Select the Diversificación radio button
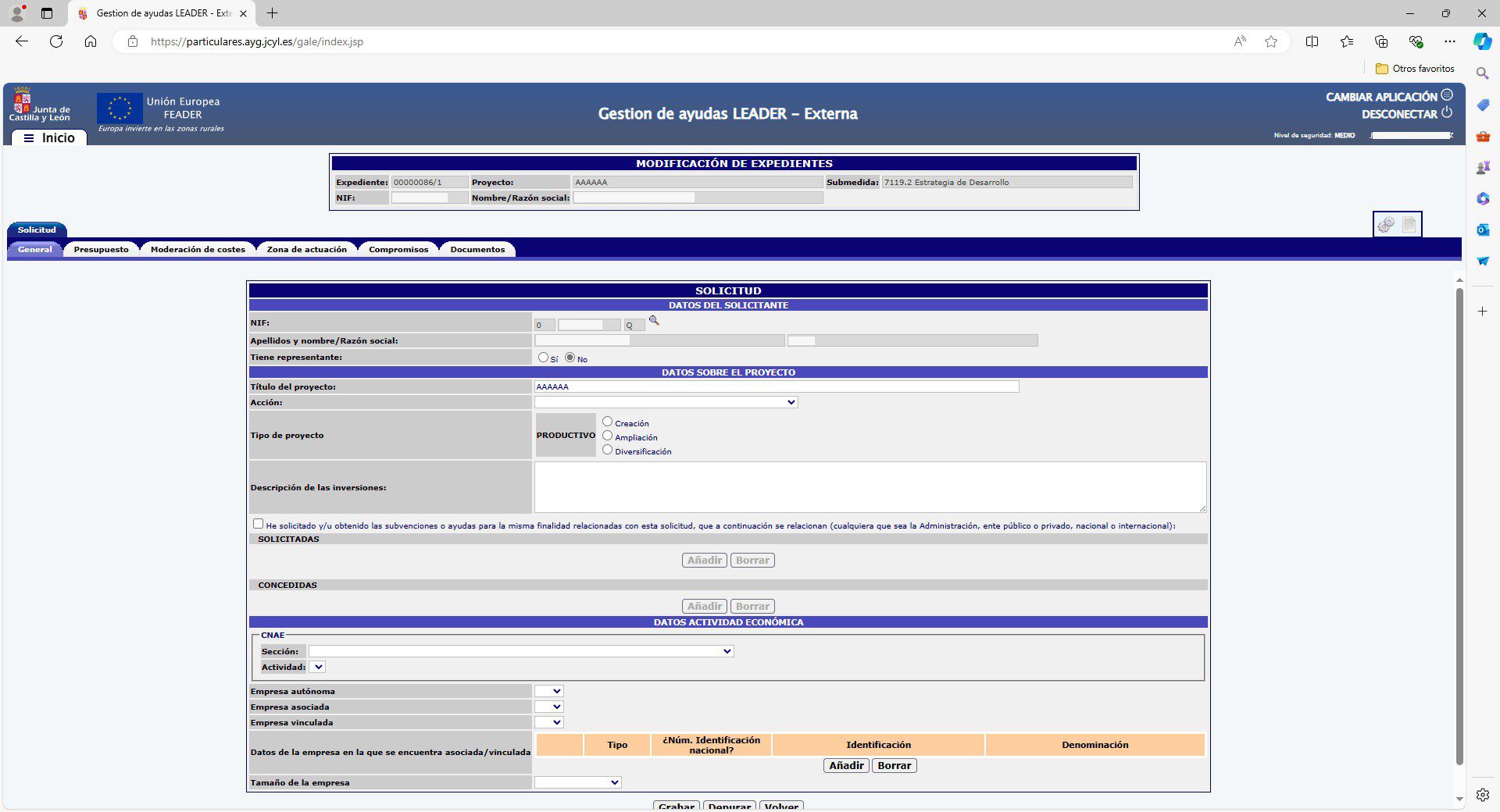Image resolution: width=1500 pixels, height=812 pixels. pyautogui.click(x=607, y=450)
